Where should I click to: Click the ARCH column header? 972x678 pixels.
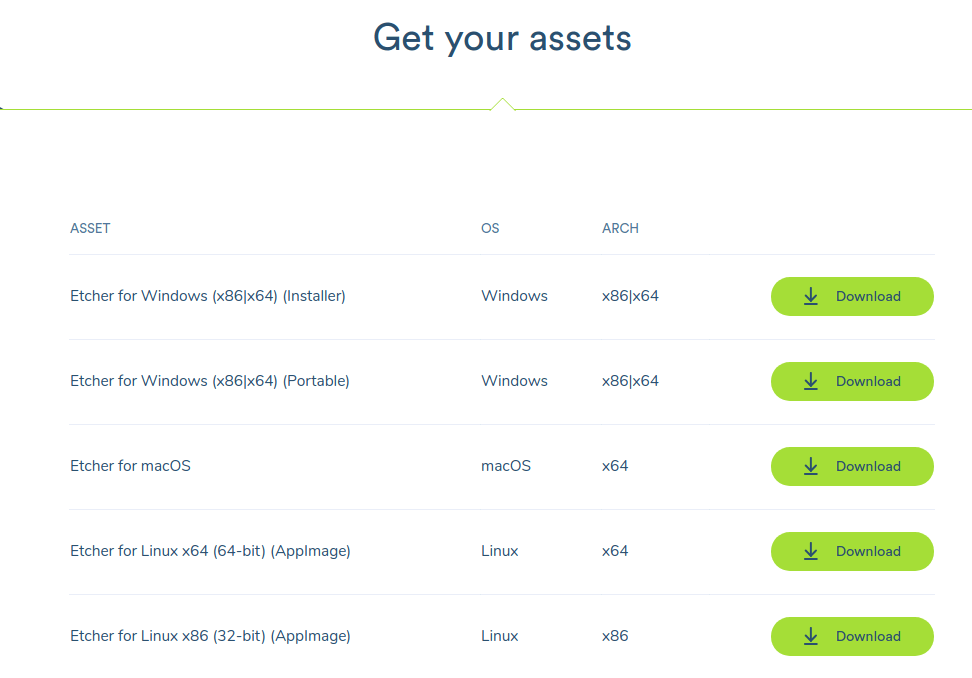pos(620,228)
